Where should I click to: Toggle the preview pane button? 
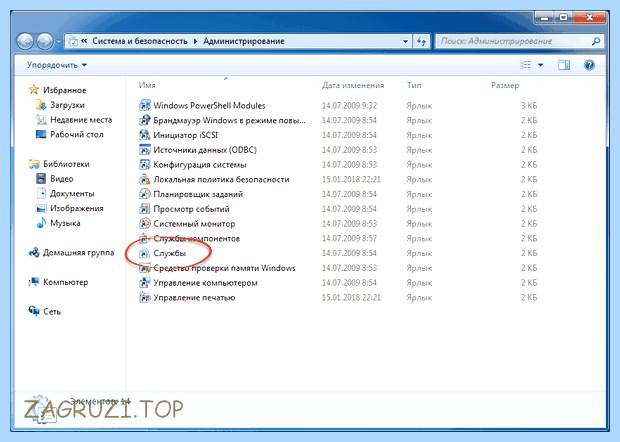(564, 65)
